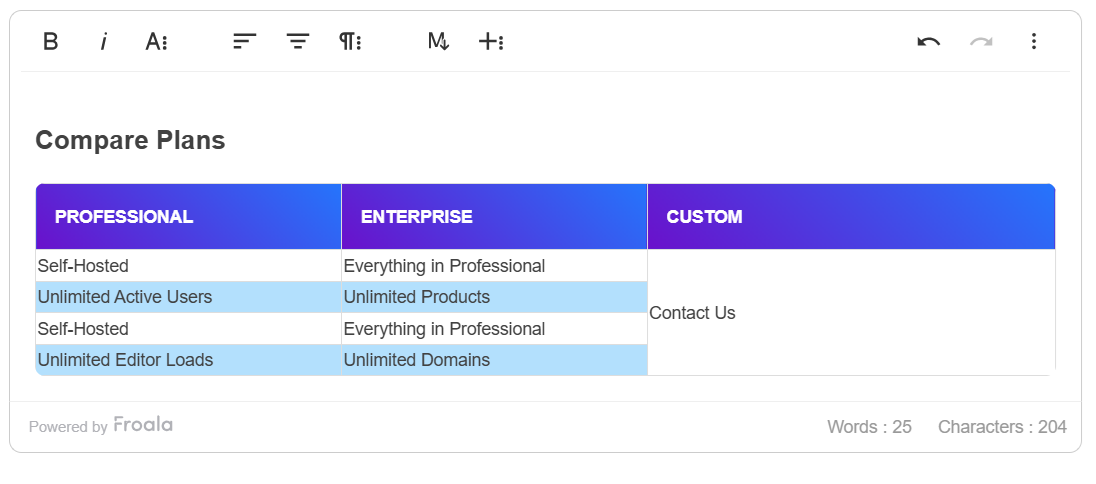
Task: Expand the insert more rich options
Action: pyautogui.click(x=490, y=41)
